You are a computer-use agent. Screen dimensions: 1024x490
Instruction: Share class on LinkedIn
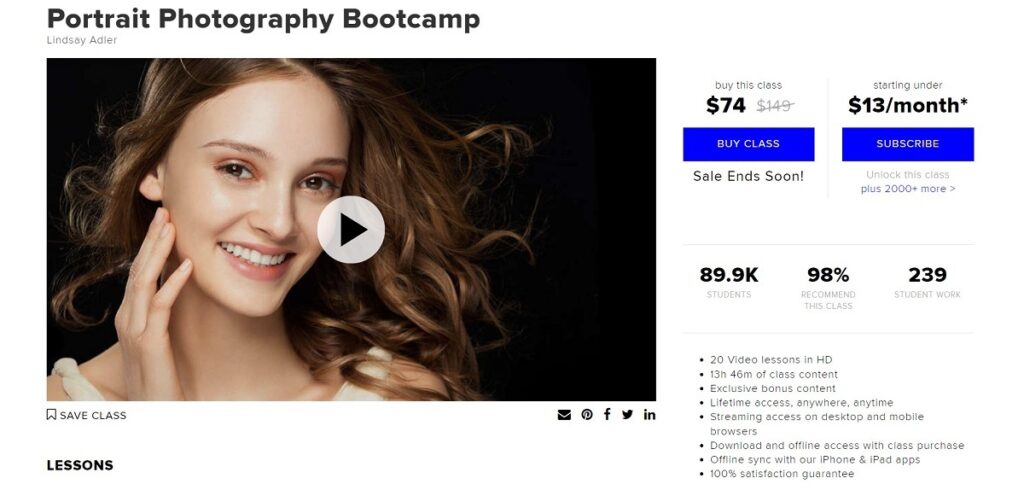[x=649, y=414]
